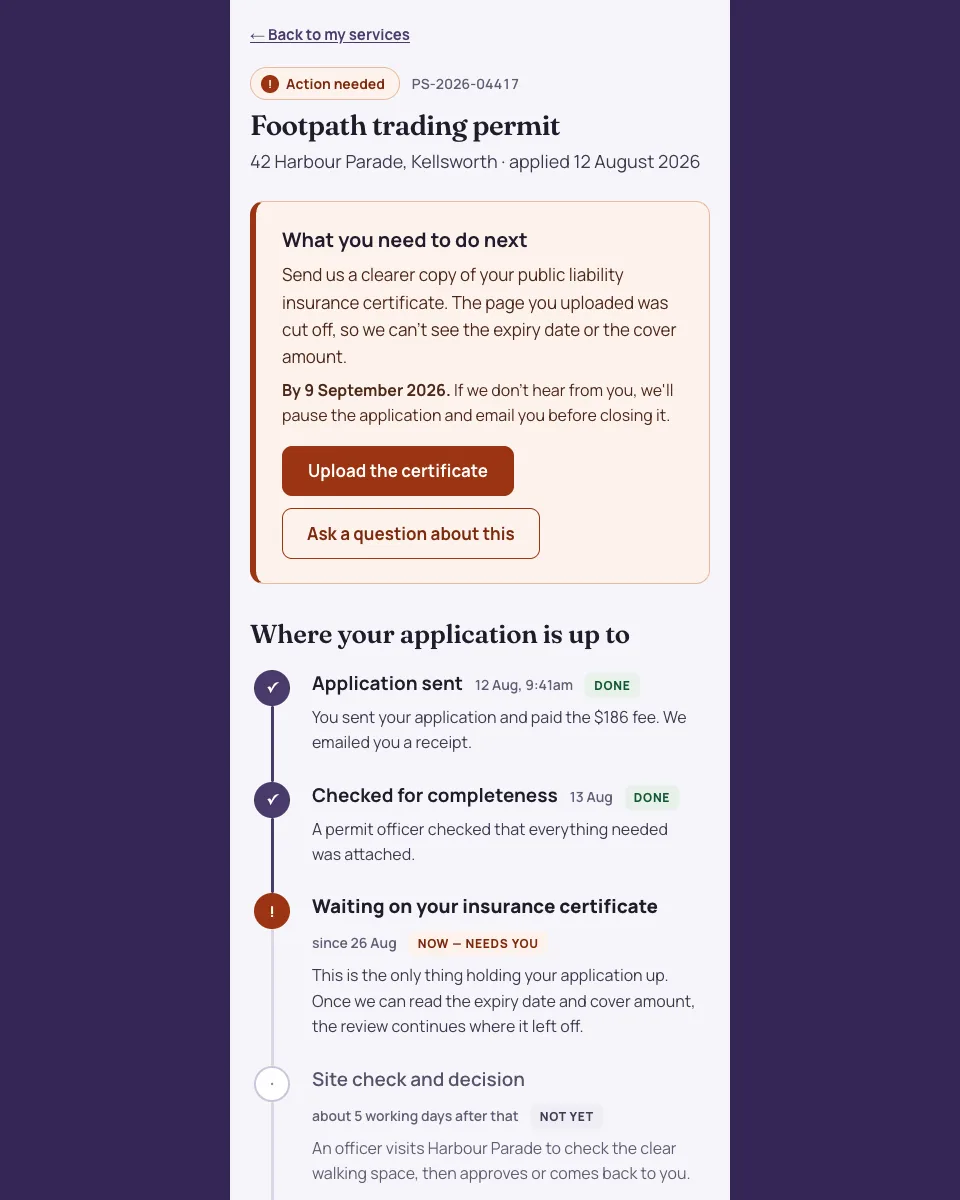Click the orange alert icon for insurance certificate step
The image size is (960, 1200).
click(272, 911)
